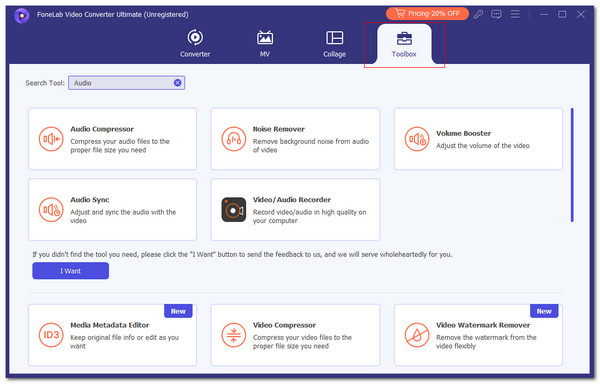Open the Converter tab
The image size is (600, 384).
coord(195,43)
